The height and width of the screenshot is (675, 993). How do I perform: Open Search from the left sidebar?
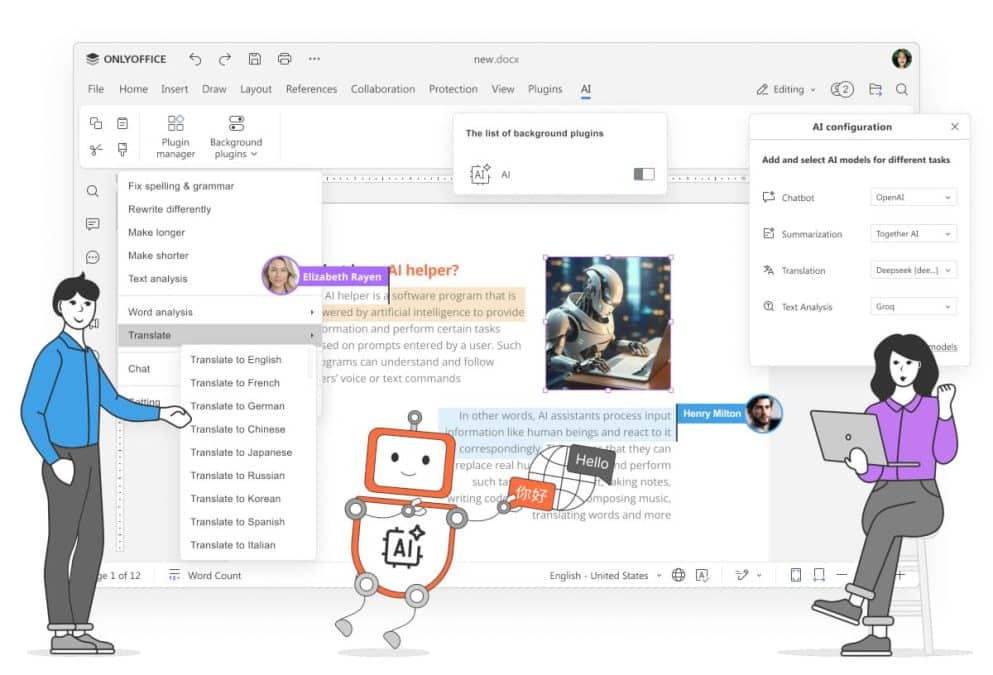click(x=93, y=190)
